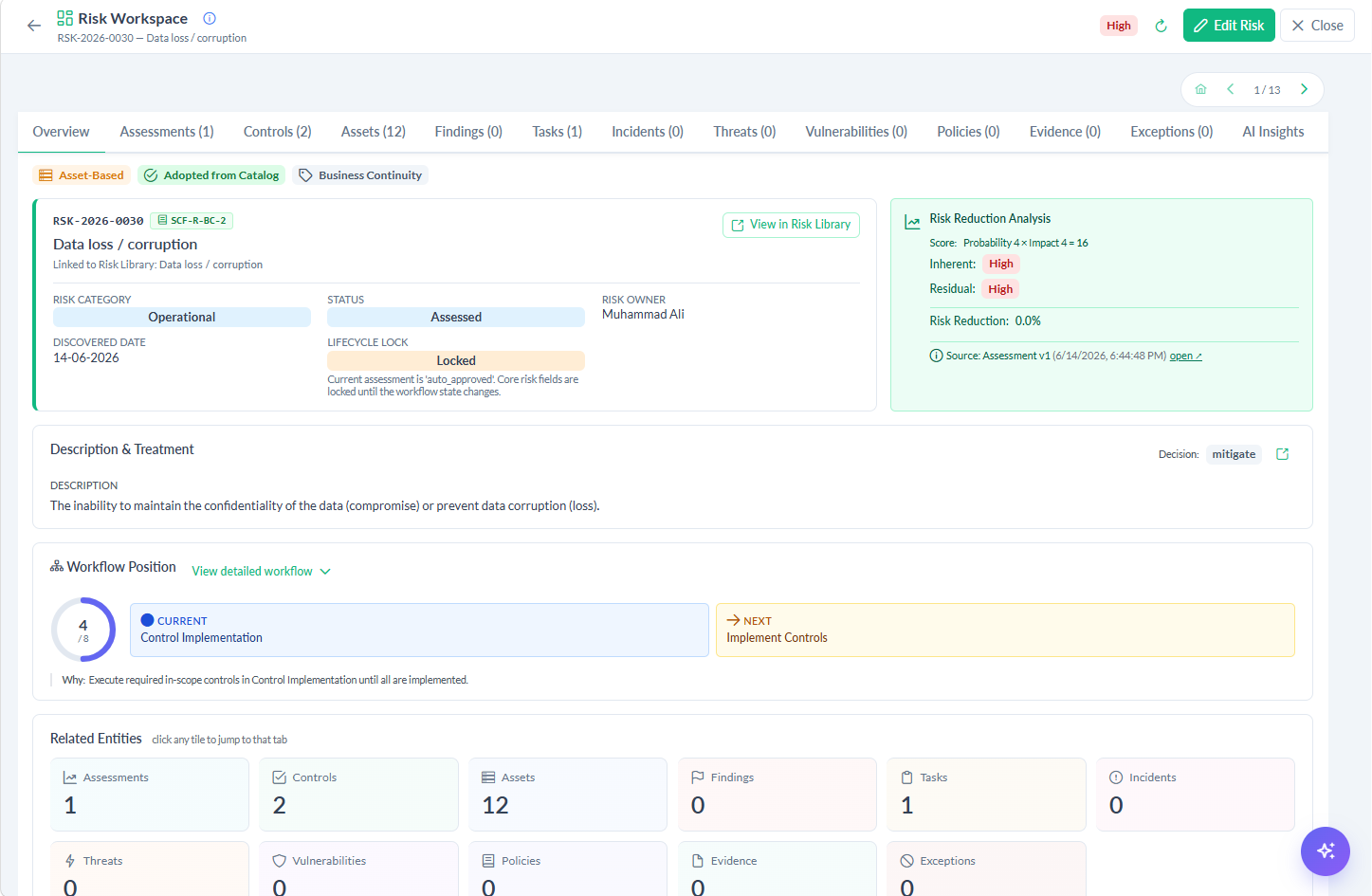
Task: Advance to next risk with right chevron
Action: click(1305, 89)
